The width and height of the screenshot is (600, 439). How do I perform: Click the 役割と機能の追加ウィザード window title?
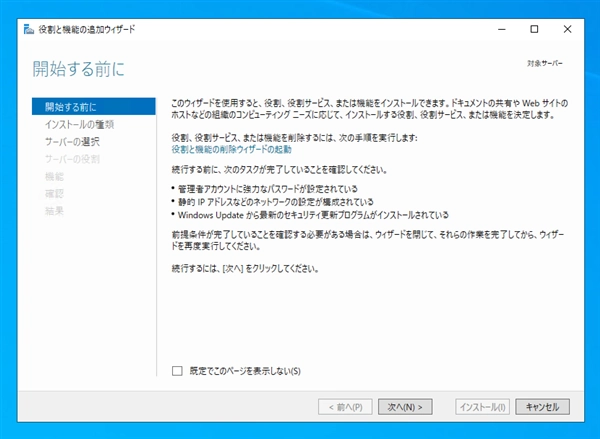point(87,29)
